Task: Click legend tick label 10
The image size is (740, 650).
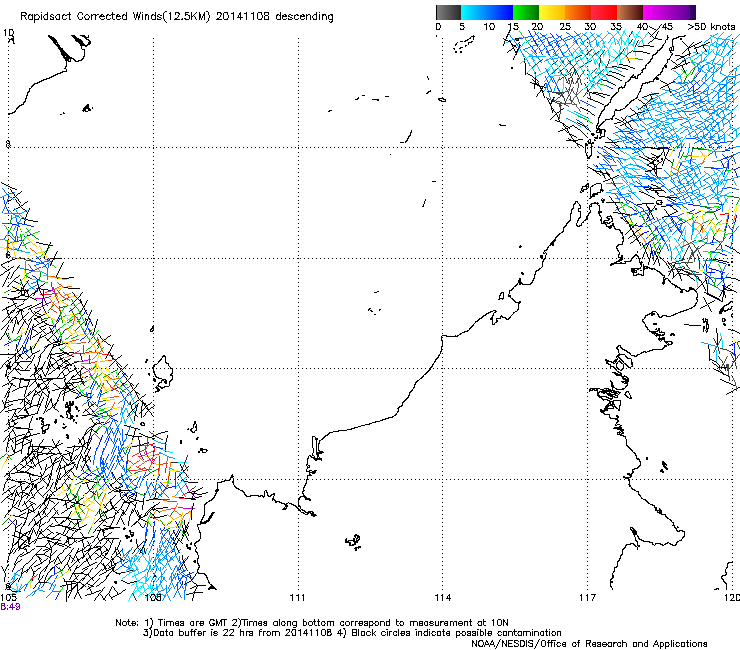Action: point(489,27)
